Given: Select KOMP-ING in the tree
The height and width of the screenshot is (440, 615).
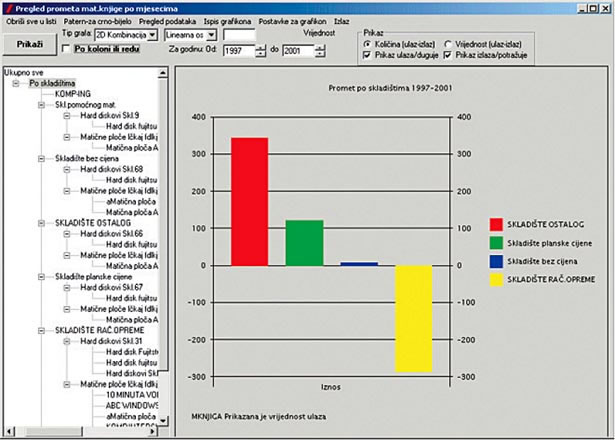Looking at the screenshot, I should click(76, 93).
